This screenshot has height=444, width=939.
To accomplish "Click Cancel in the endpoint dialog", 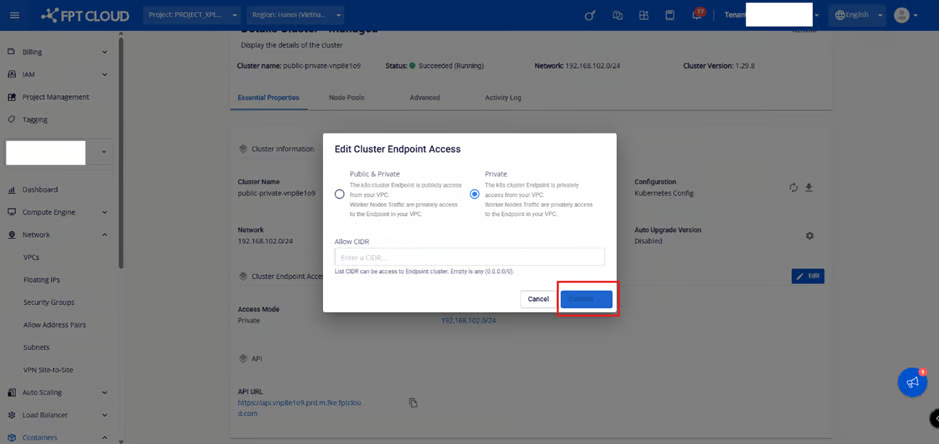I will pos(538,299).
